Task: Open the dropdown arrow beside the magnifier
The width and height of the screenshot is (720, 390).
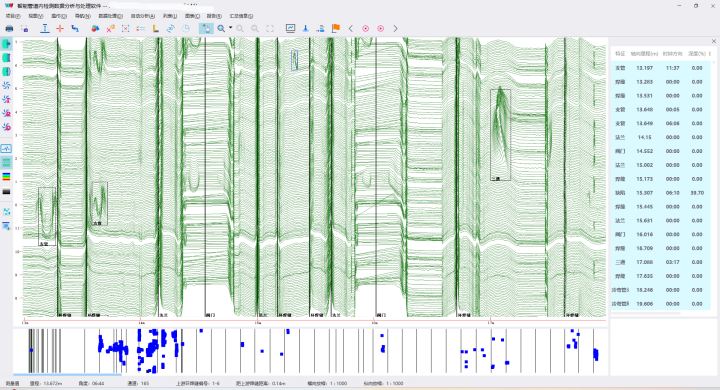Action: pyautogui.click(x=231, y=28)
